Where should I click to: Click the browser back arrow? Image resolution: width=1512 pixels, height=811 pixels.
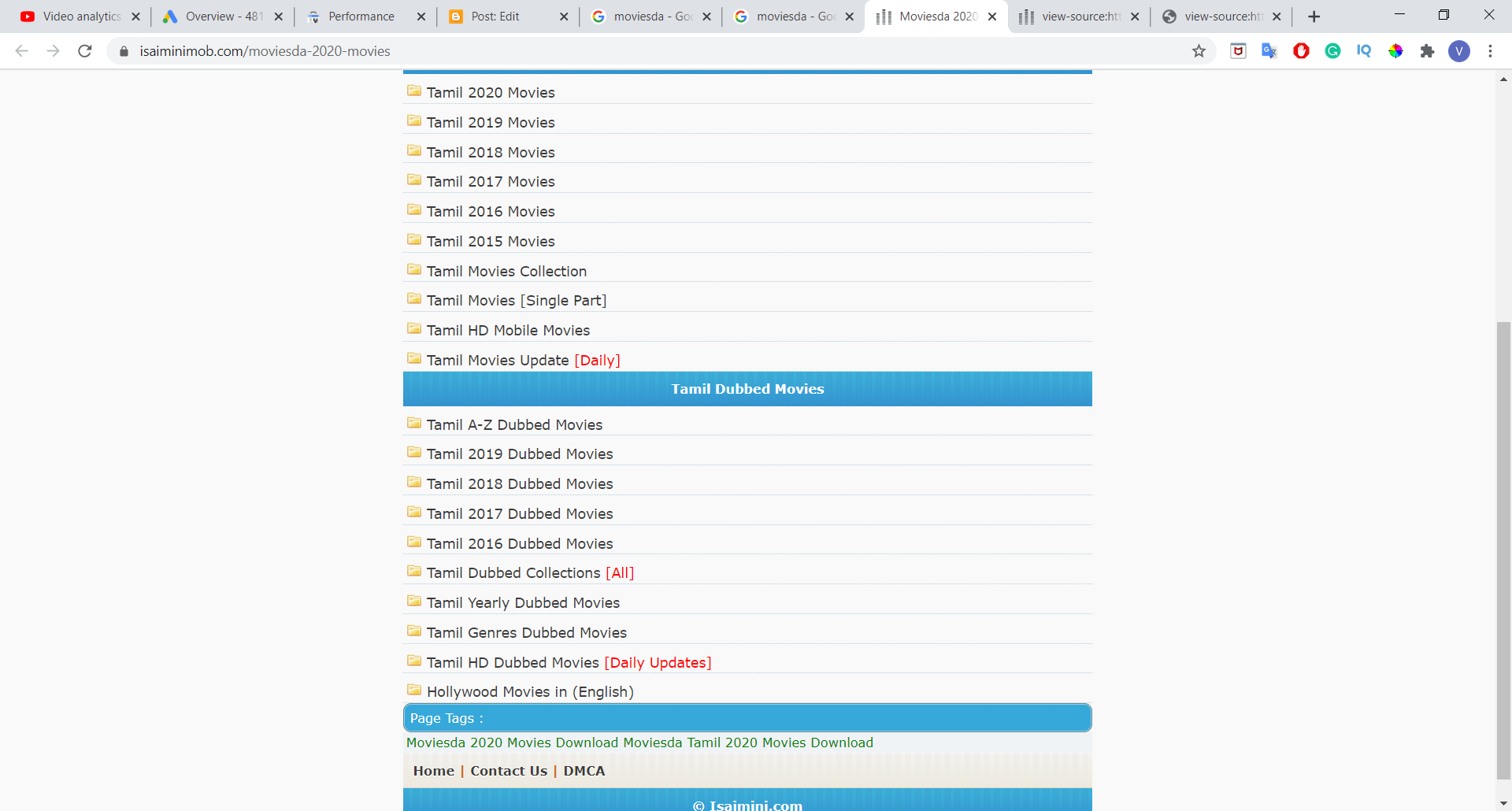click(22, 51)
